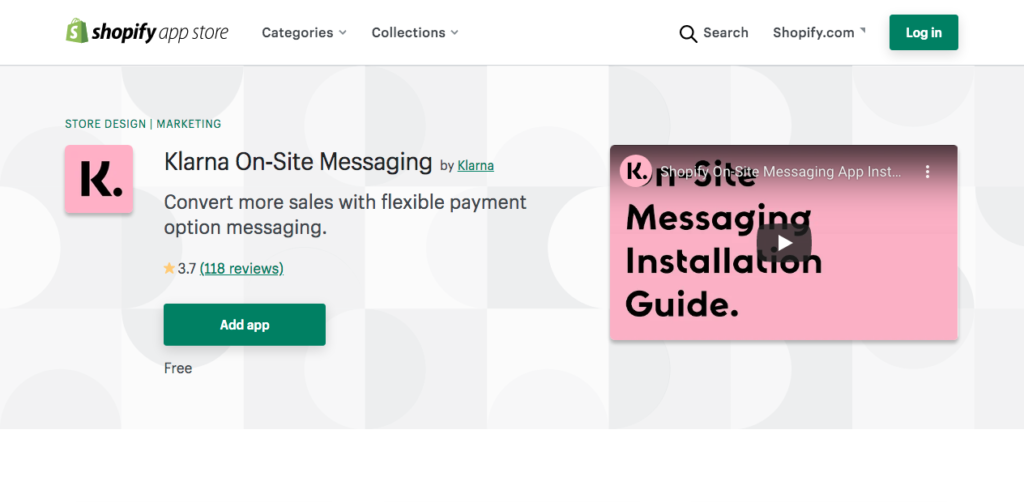The height and width of the screenshot is (502, 1024).
Task: Open the video more options menu
Action: (927, 172)
